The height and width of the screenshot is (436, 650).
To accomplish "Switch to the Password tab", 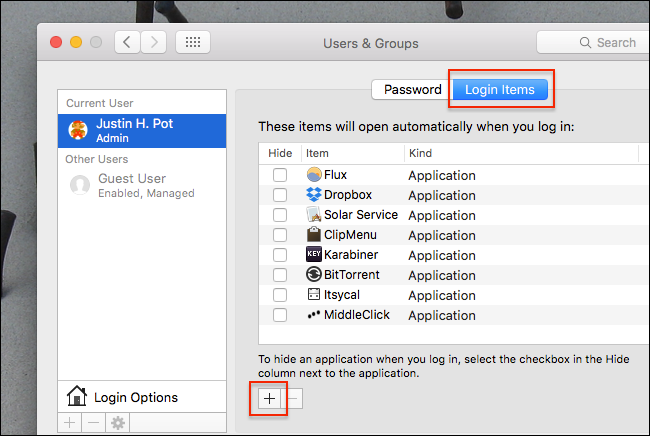I will (412, 90).
